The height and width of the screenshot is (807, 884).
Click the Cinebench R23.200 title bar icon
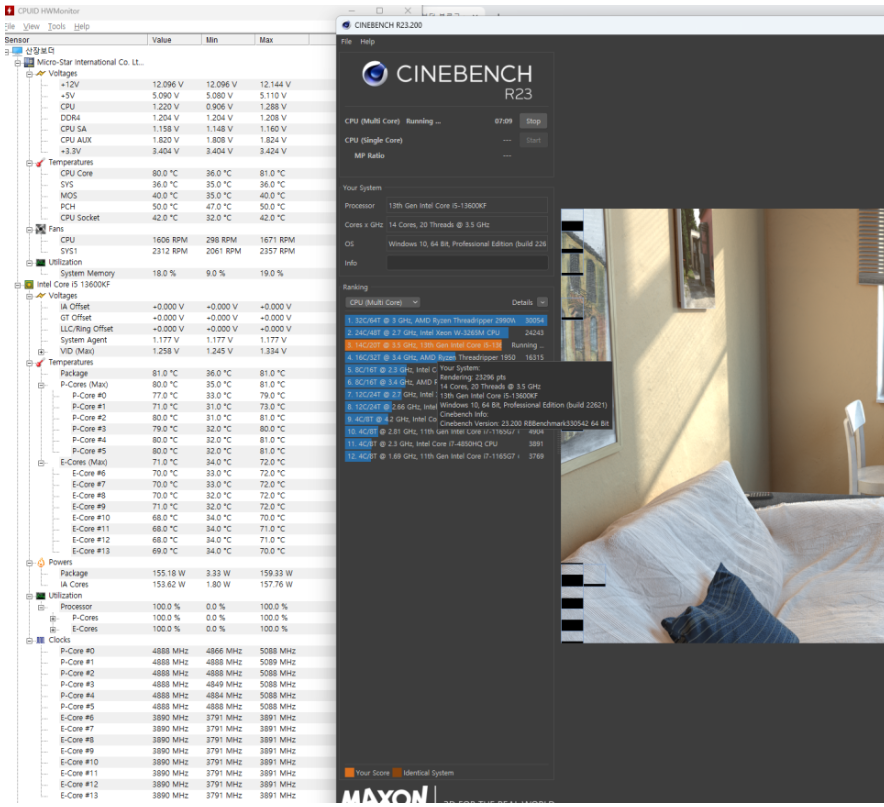(346, 25)
